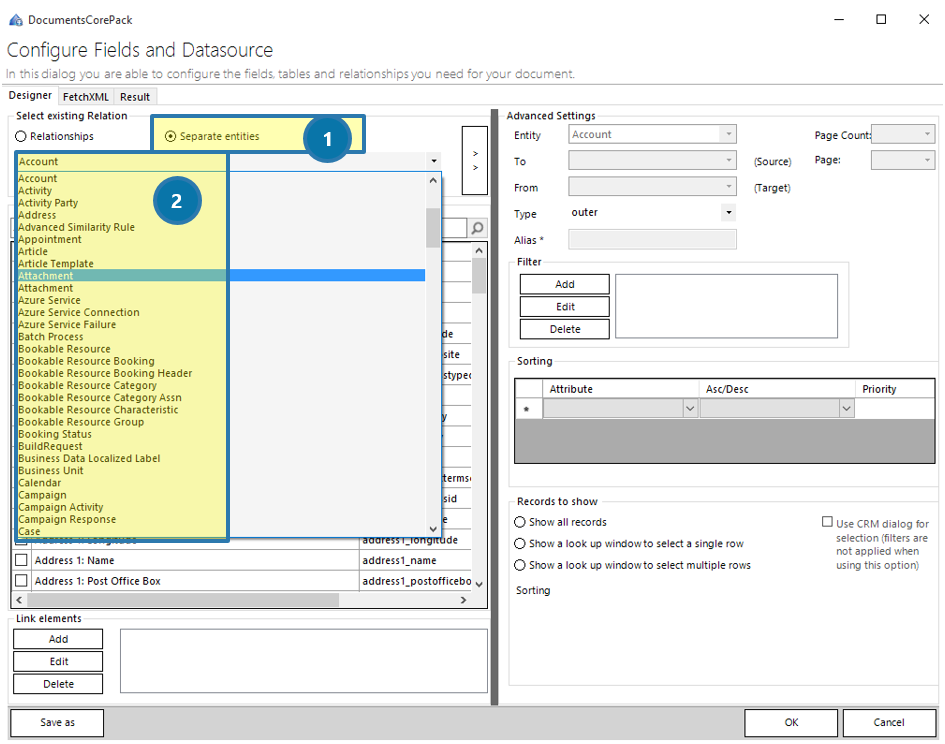Image resolution: width=945 pixels, height=744 pixels.
Task: Select the 'Separate entities' radio button
Action: [x=171, y=134]
